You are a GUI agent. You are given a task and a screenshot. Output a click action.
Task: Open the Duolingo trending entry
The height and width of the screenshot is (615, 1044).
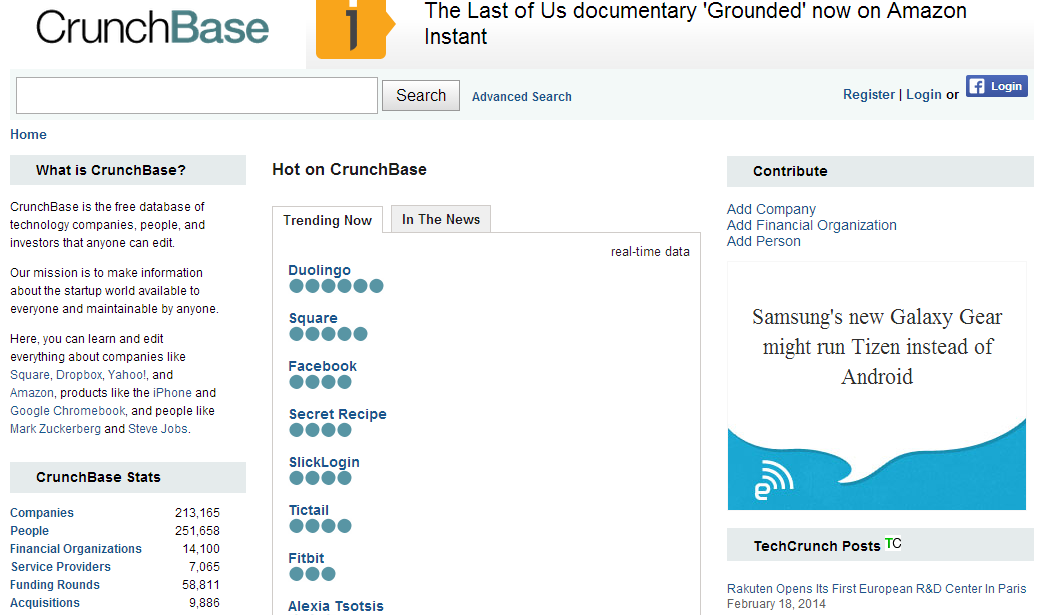tap(320, 270)
